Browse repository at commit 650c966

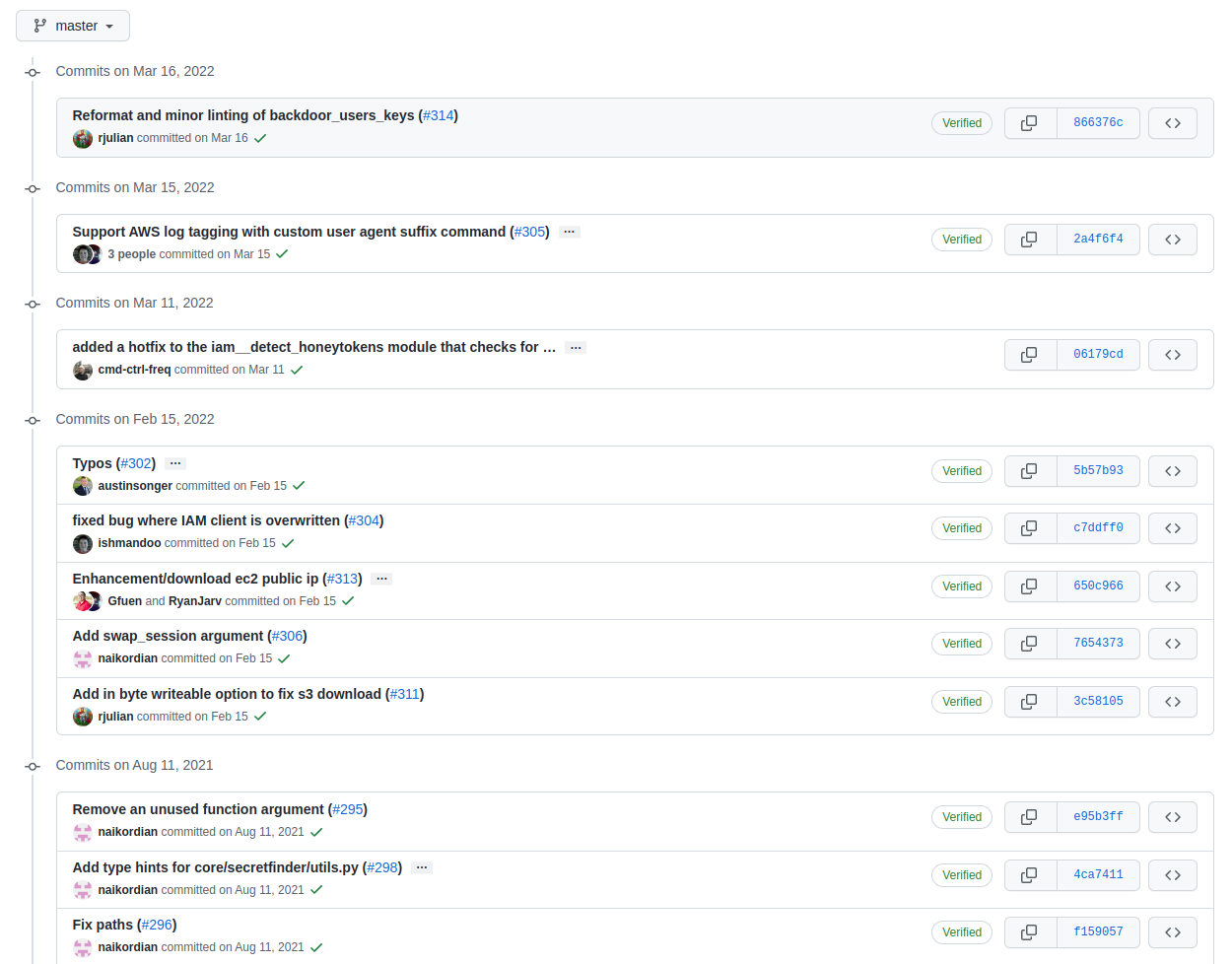pyautogui.click(x=1173, y=586)
